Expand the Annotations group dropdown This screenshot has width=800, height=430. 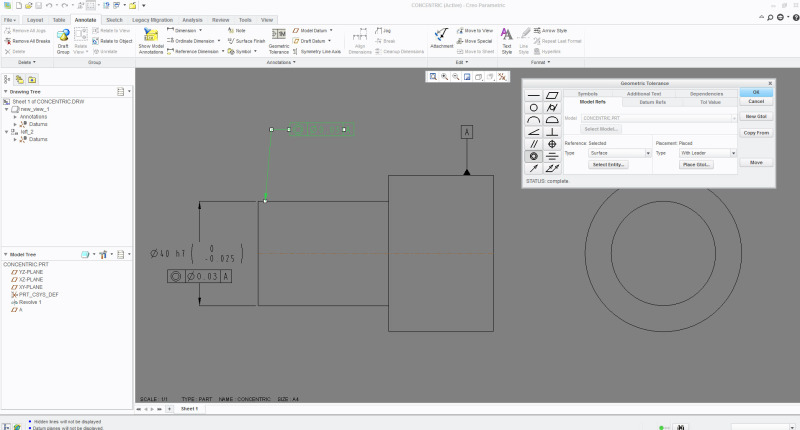tap(281, 62)
